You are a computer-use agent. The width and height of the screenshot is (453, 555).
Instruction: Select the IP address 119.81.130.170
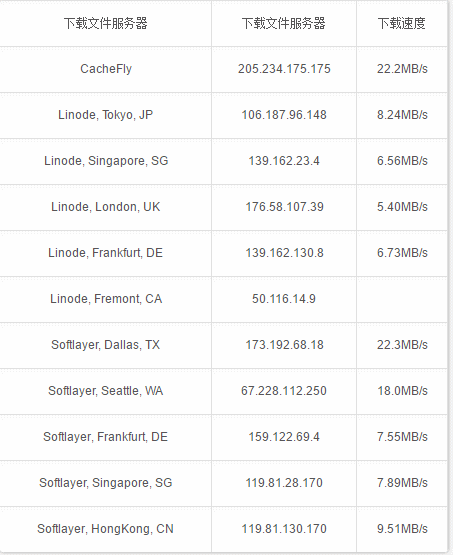pos(284,529)
